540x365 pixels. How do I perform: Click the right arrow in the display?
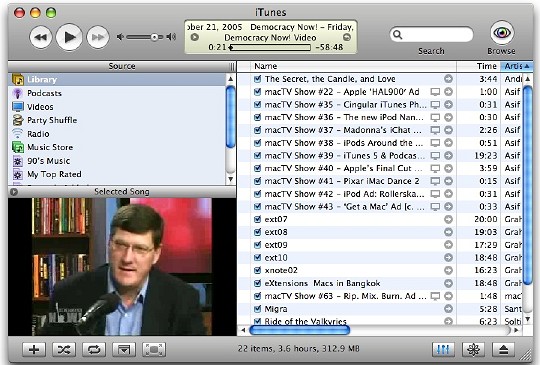coord(347,37)
